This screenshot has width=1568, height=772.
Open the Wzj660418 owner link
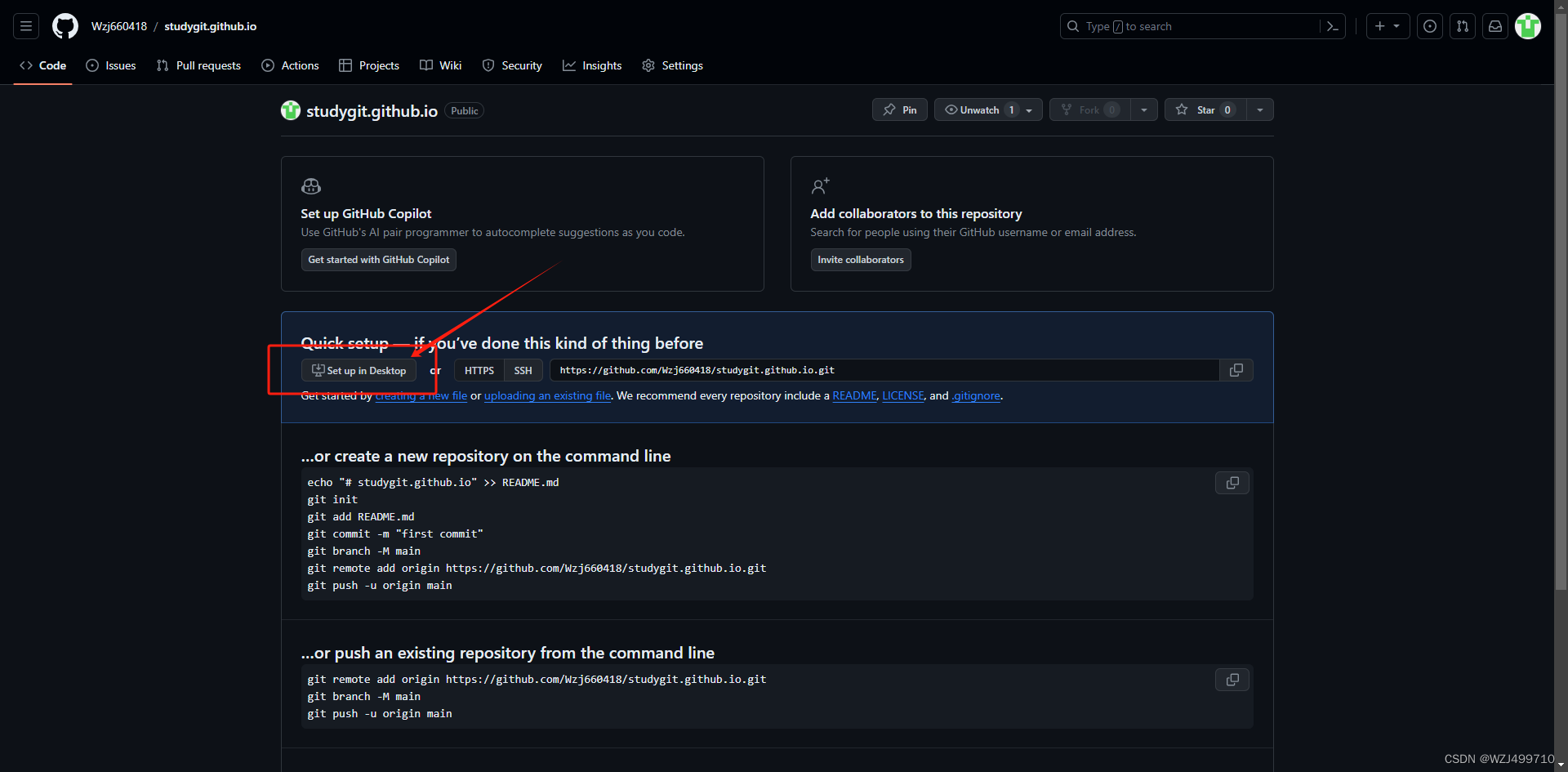click(119, 26)
